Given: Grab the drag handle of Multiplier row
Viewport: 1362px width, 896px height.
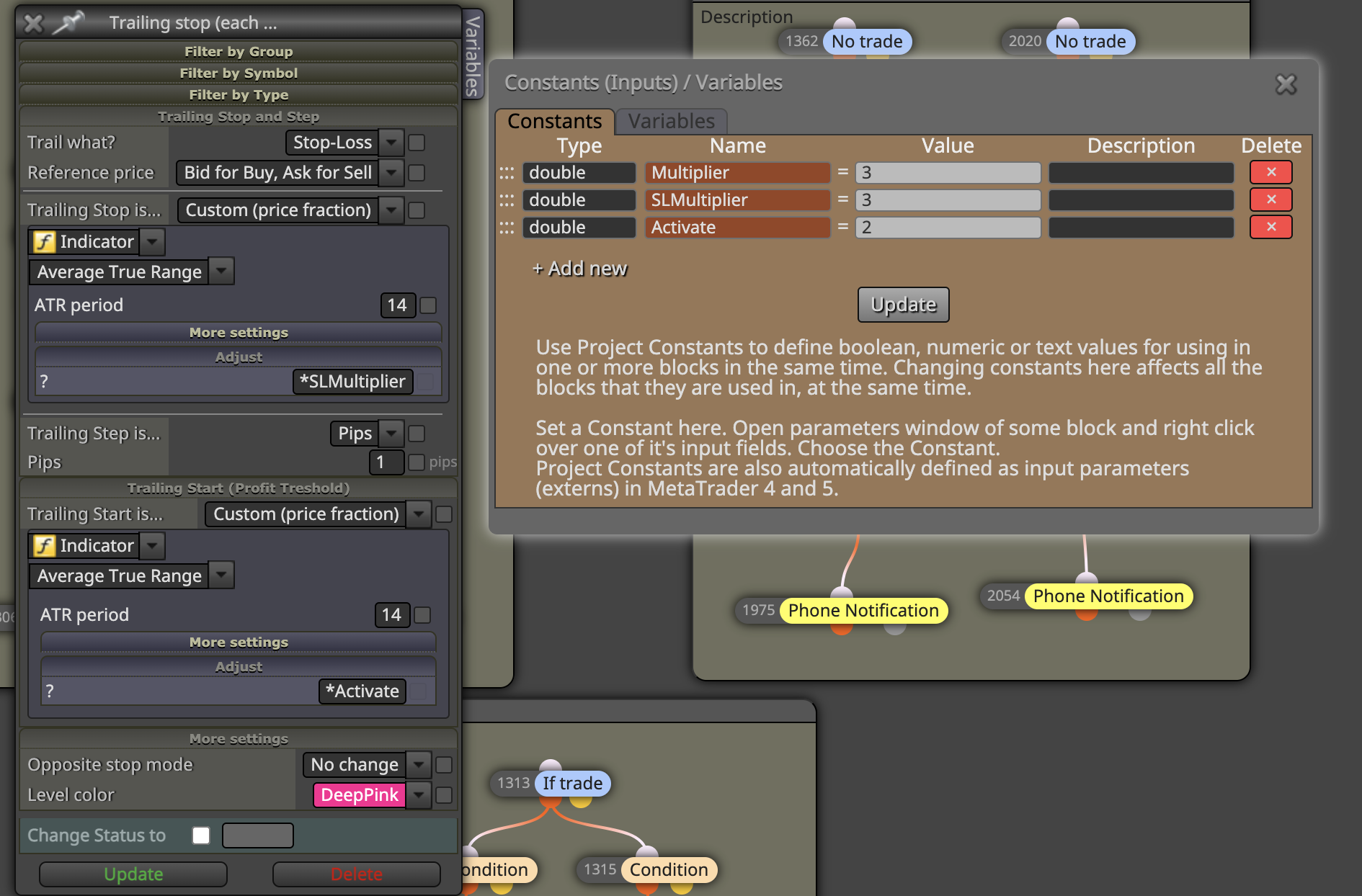Looking at the screenshot, I should [507, 173].
